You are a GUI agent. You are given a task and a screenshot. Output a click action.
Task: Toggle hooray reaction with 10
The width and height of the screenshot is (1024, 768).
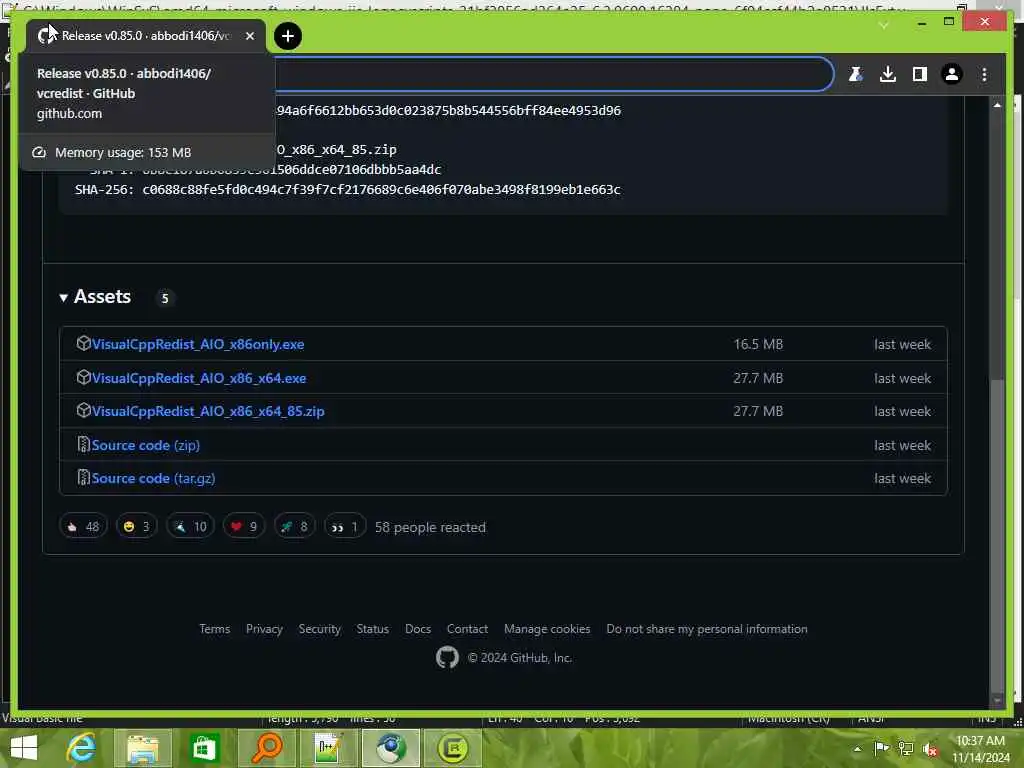pyautogui.click(x=191, y=526)
